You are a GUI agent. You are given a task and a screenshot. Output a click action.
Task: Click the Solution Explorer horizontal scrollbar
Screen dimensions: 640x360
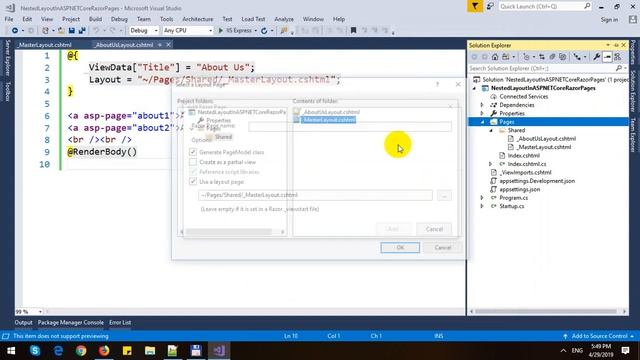(548, 311)
